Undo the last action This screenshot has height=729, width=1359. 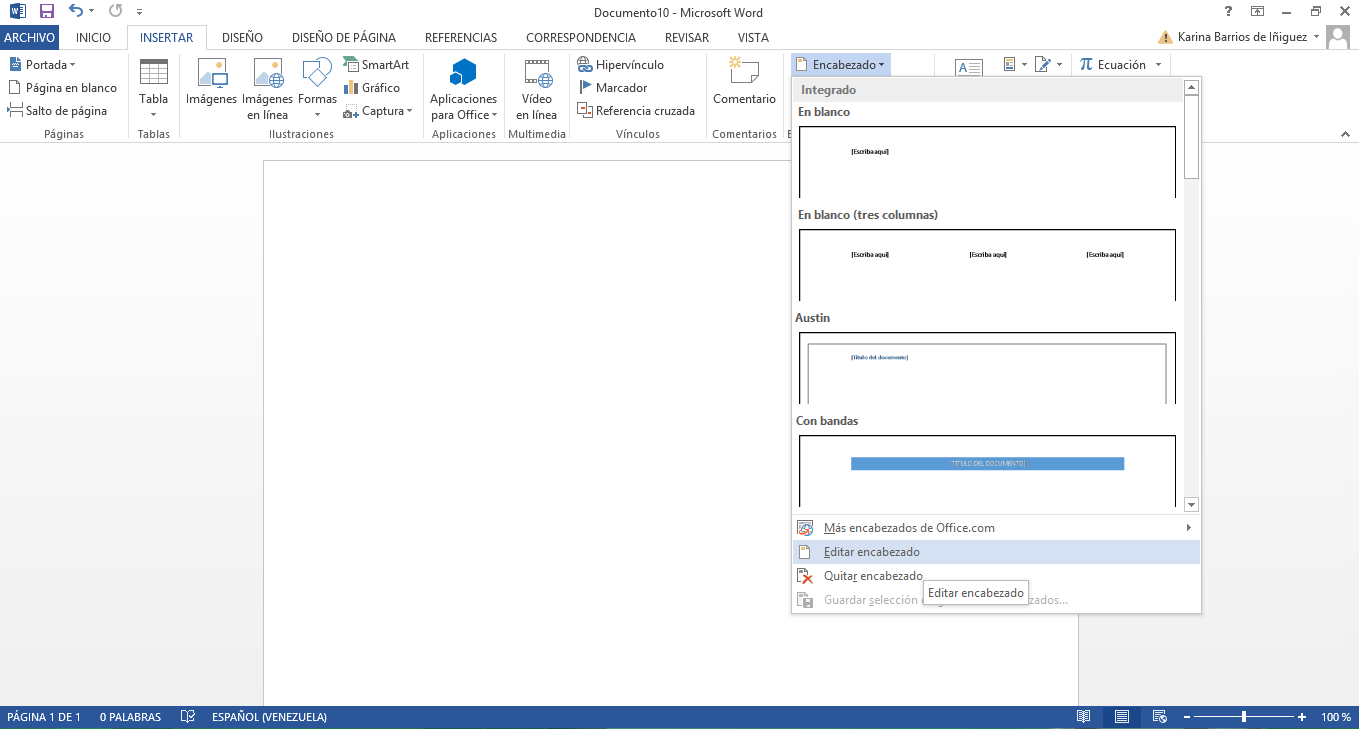tap(75, 12)
